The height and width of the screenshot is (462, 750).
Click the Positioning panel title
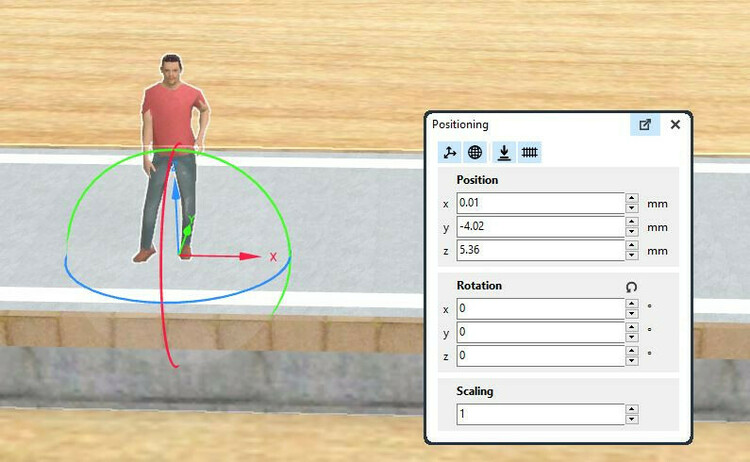point(460,125)
